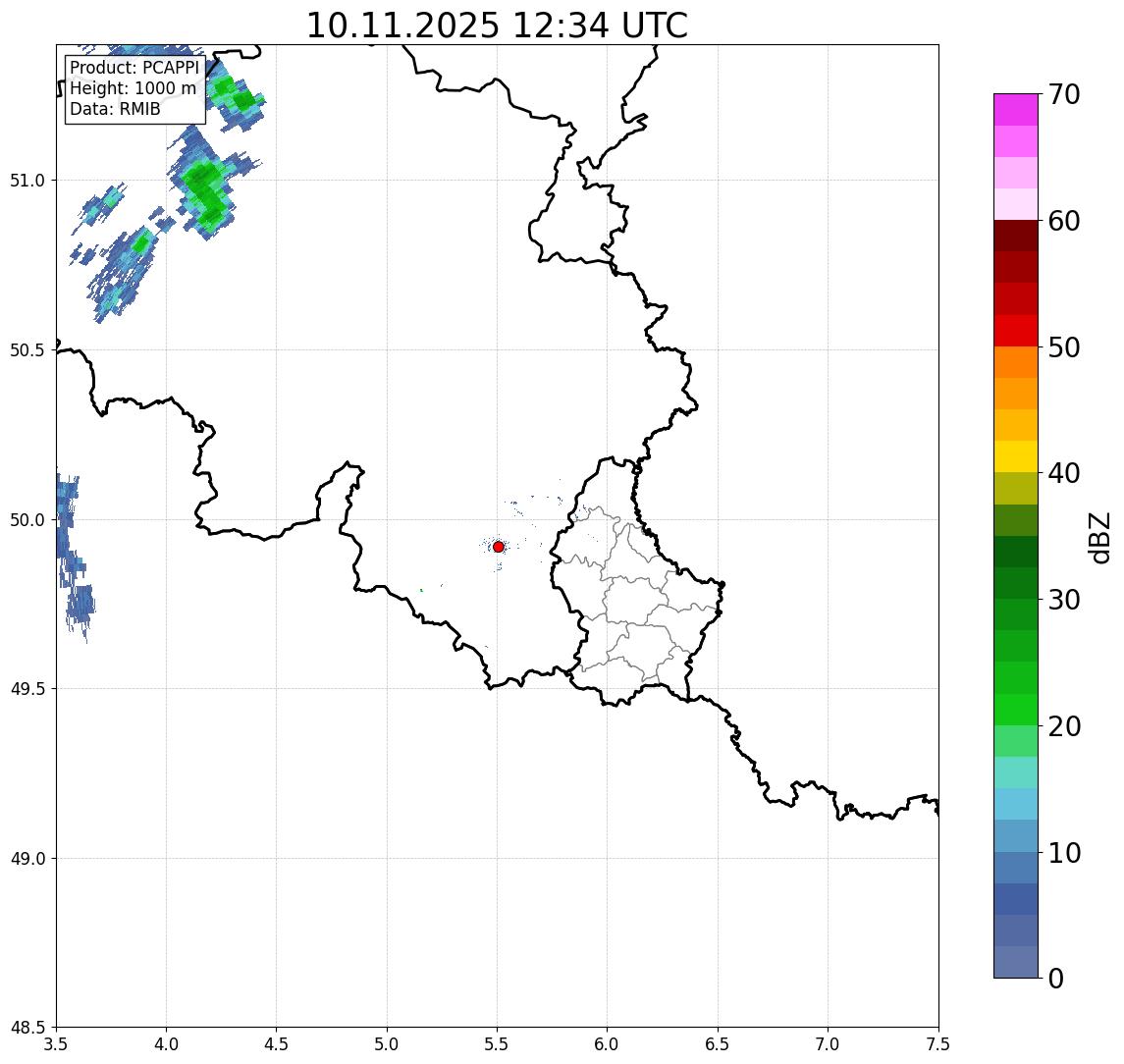The height and width of the screenshot is (1064, 1124).
Task: Click the dark maroon colorbar segment below 60
Action: pos(1016,236)
